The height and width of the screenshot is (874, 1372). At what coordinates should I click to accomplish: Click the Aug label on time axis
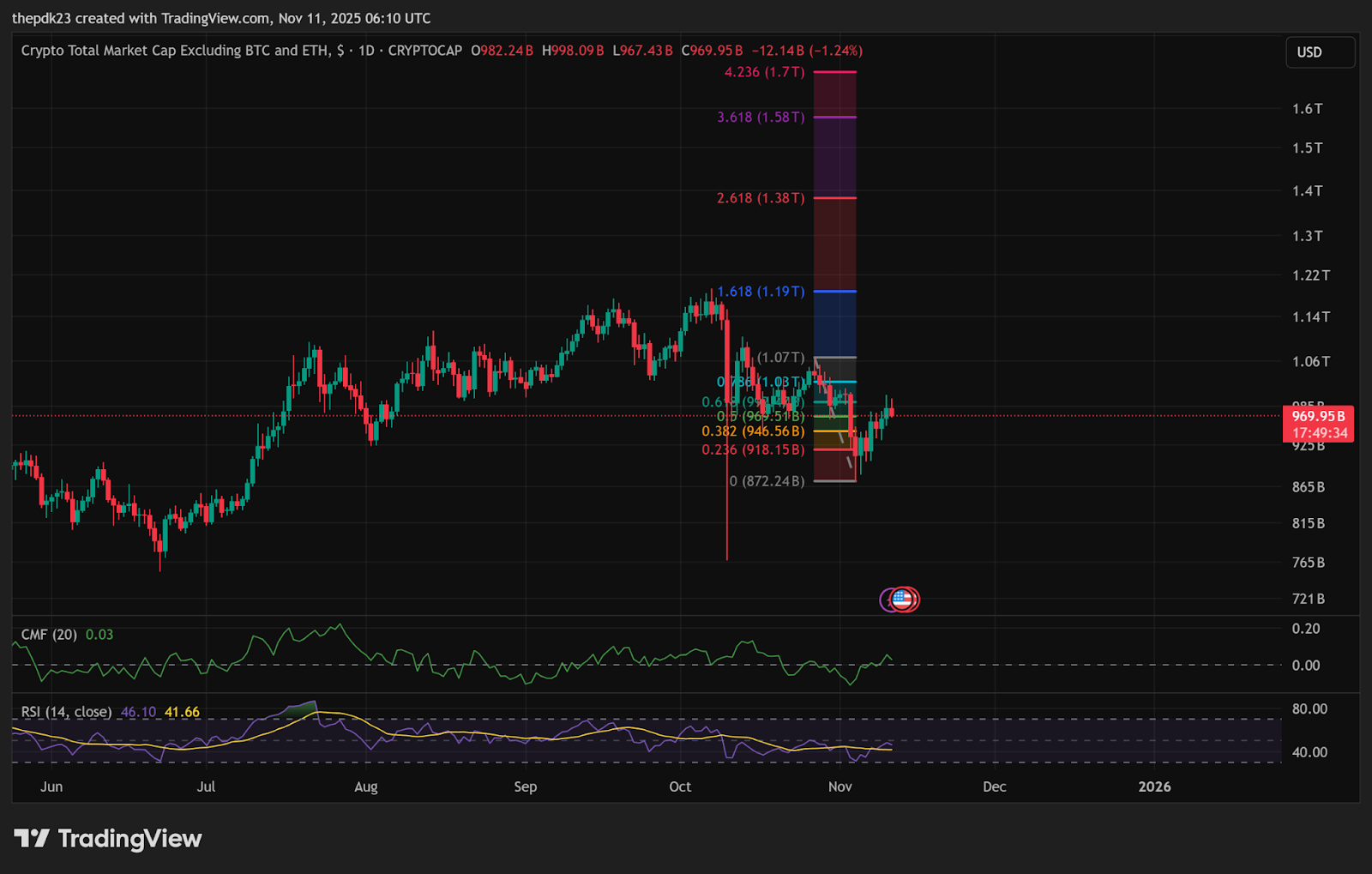(x=366, y=787)
